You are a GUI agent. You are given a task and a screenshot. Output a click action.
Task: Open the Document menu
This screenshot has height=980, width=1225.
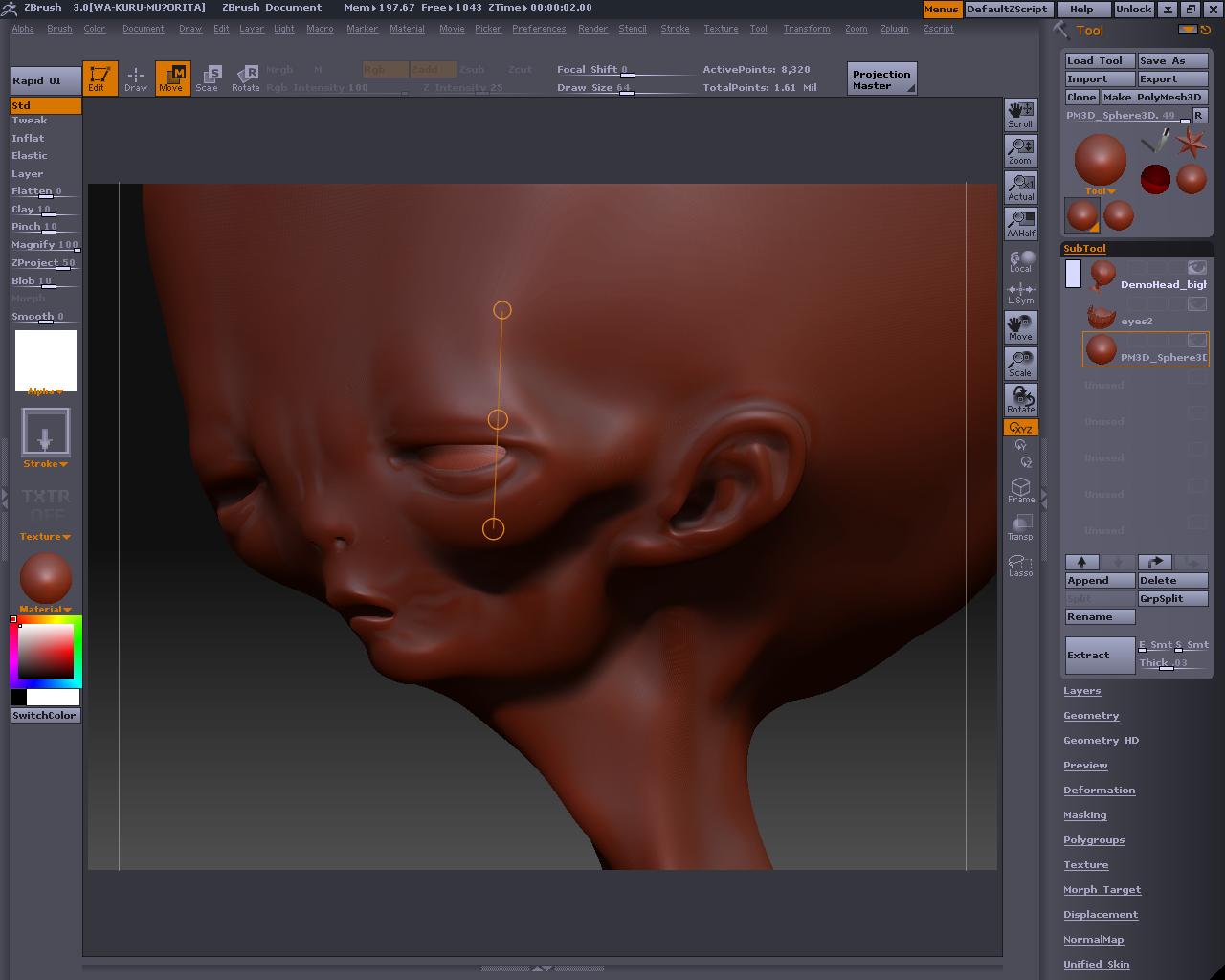144,29
